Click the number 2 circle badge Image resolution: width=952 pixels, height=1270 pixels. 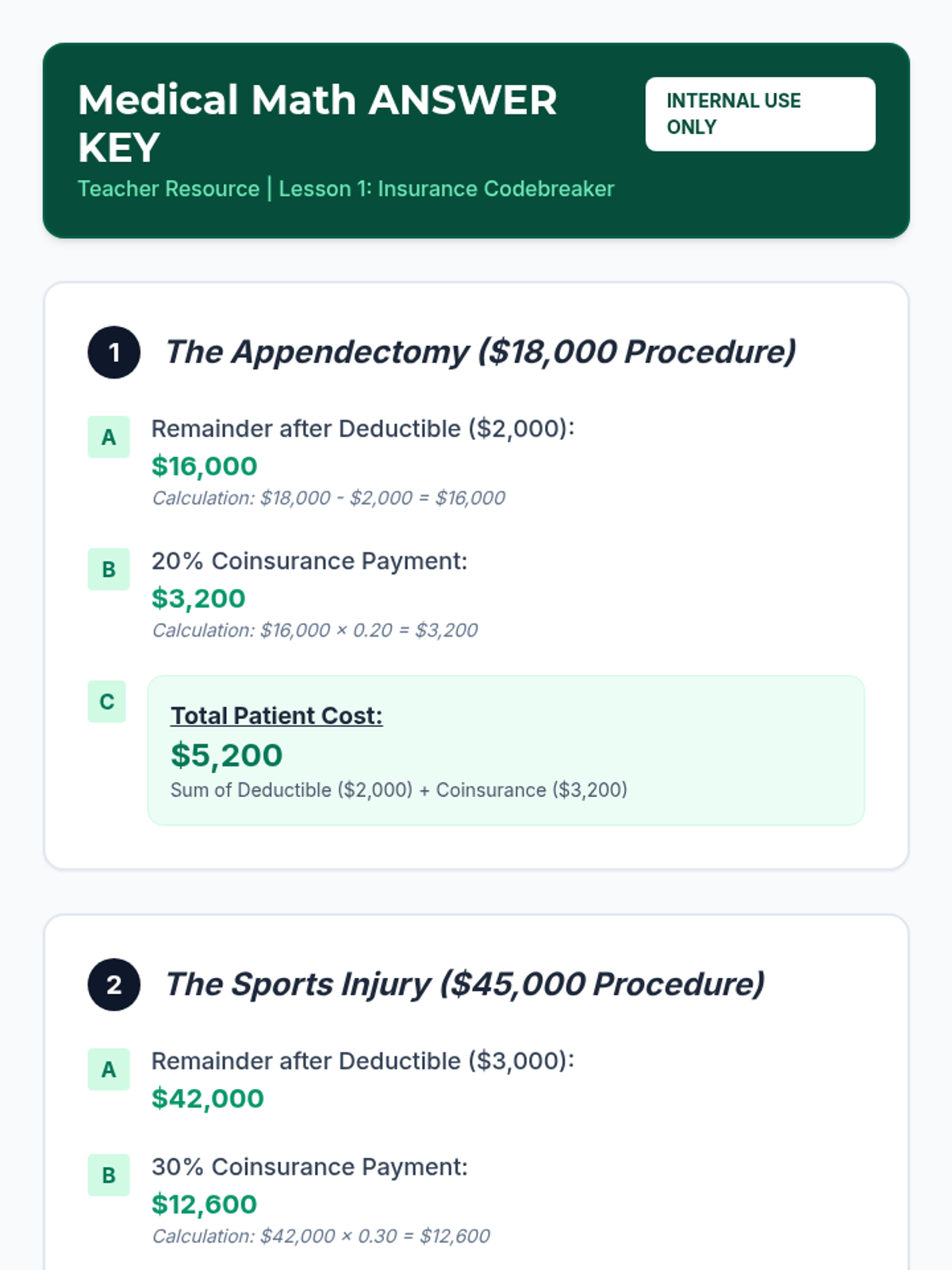tap(114, 985)
